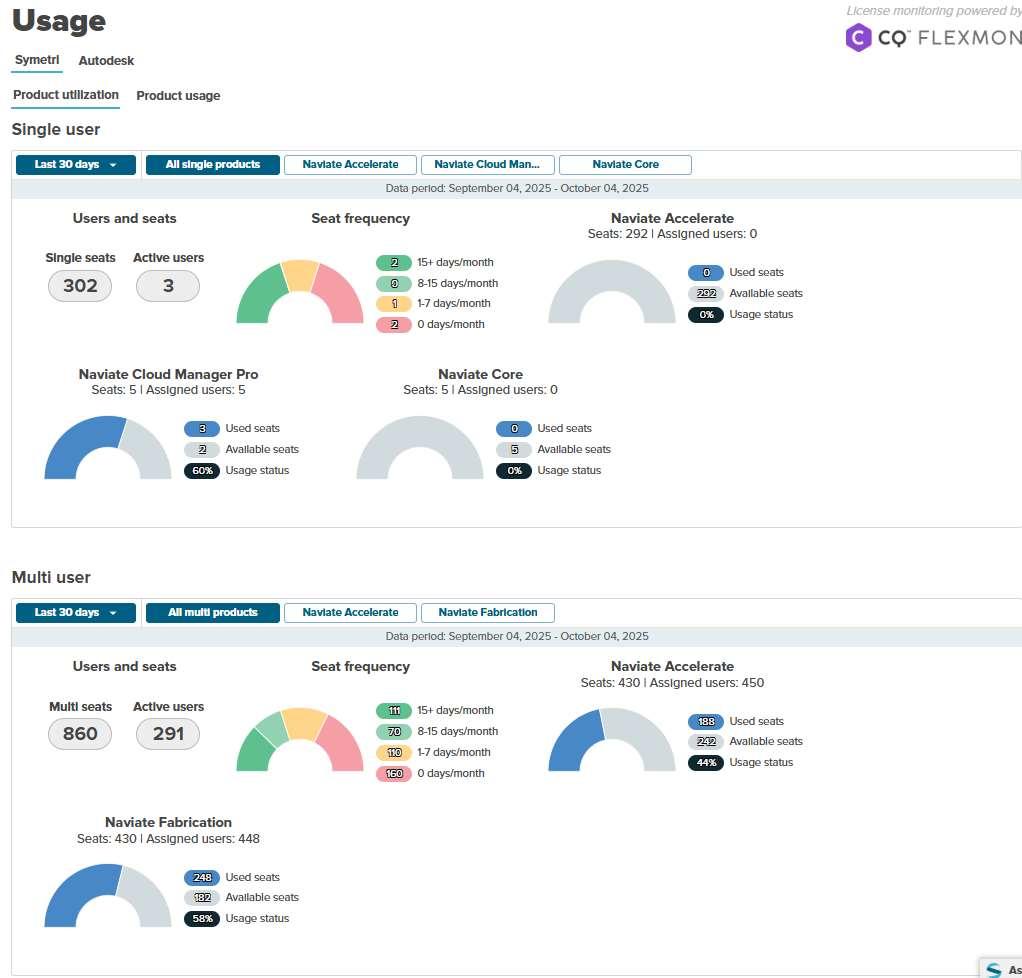This screenshot has height=978, width=1022.
Task: Select All single products filter
Action: pyautogui.click(x=212, y=164)
